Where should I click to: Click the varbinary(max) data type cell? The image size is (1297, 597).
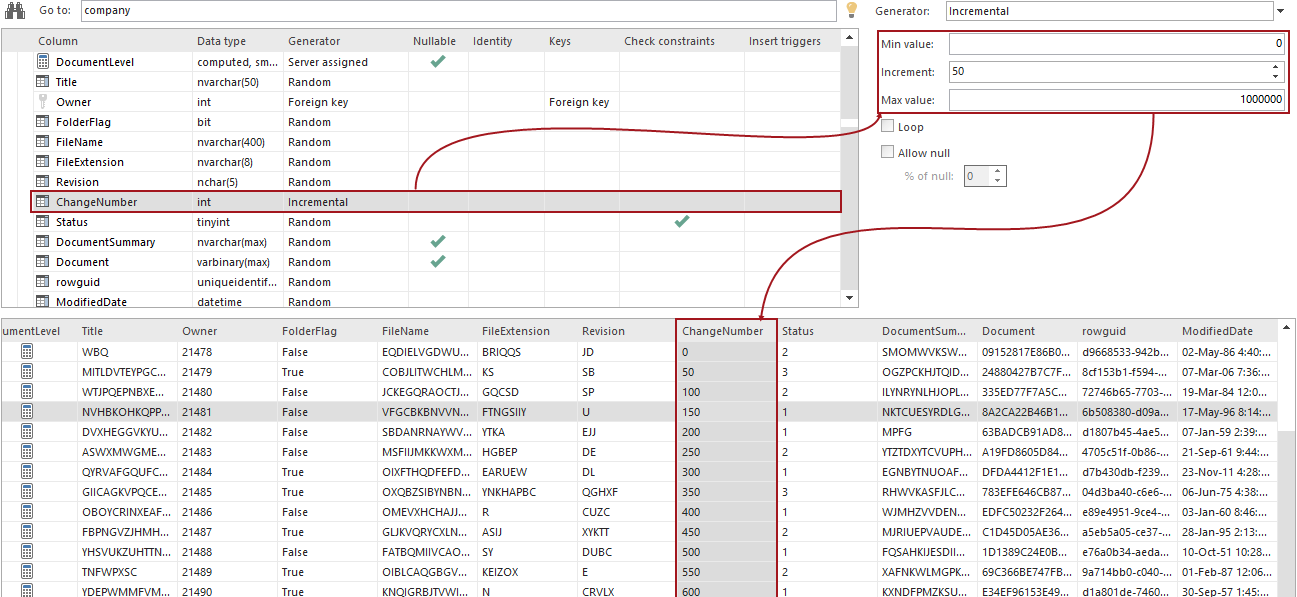234,262
